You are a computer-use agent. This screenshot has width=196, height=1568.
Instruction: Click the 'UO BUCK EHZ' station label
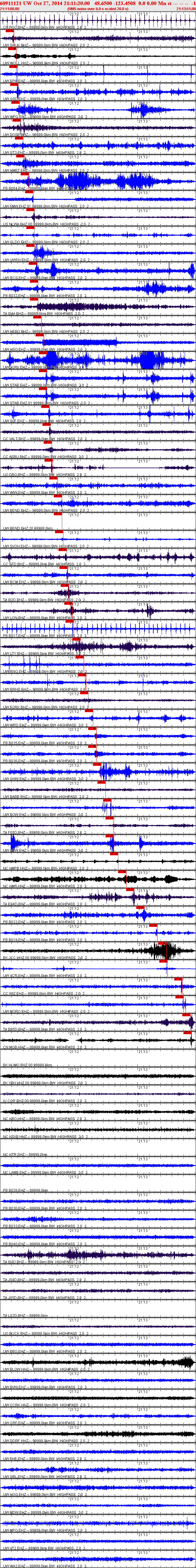[15, 1334]
